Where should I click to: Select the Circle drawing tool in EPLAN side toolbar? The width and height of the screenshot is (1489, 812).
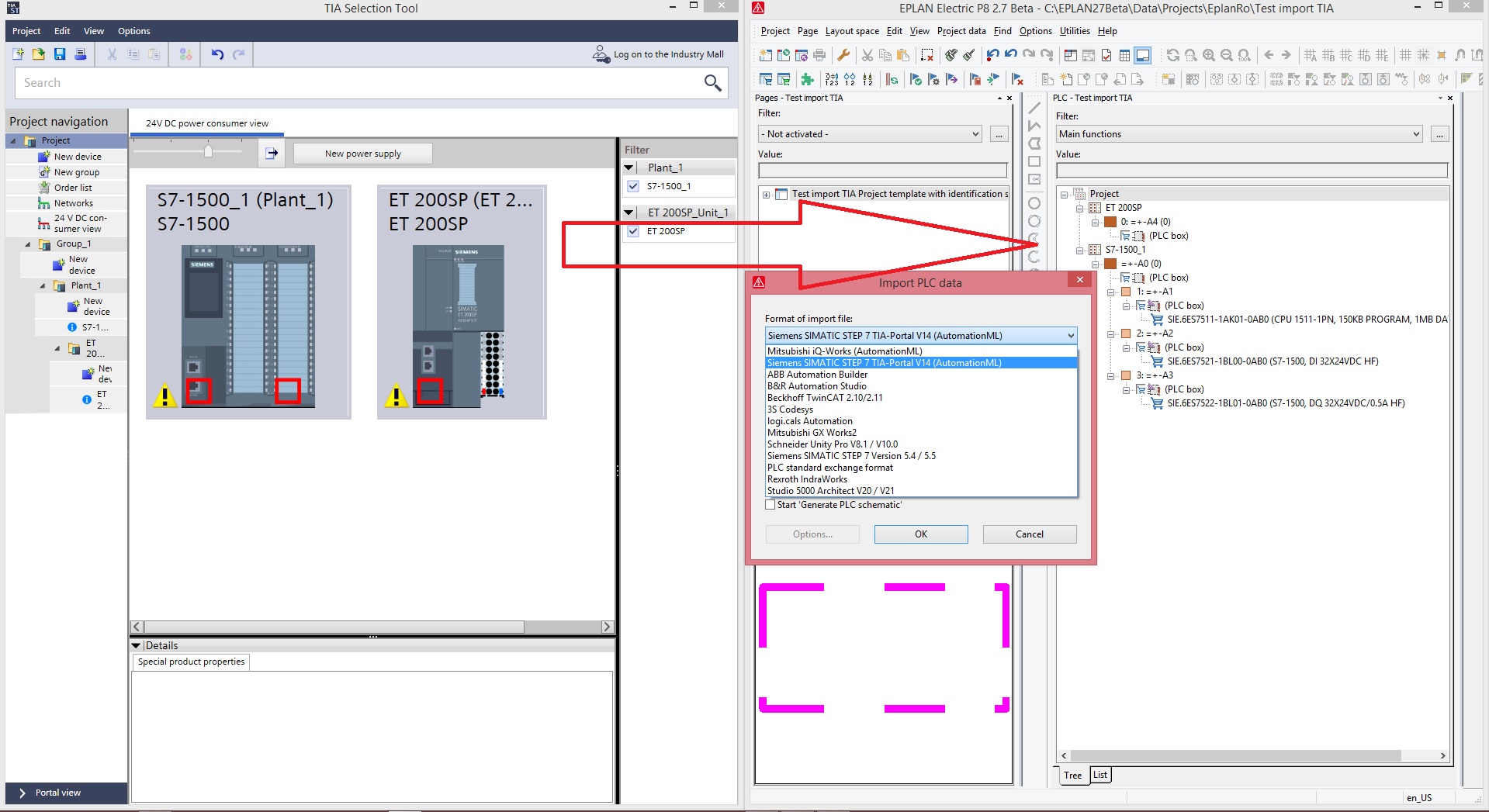tap(1034, 203)
